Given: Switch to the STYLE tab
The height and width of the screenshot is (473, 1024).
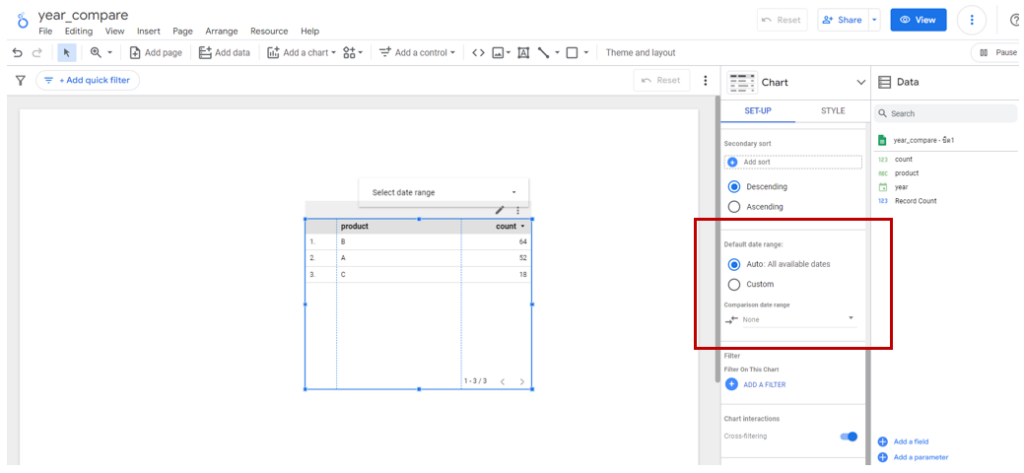Looking at the screenshot, I should tap(832, 111).
